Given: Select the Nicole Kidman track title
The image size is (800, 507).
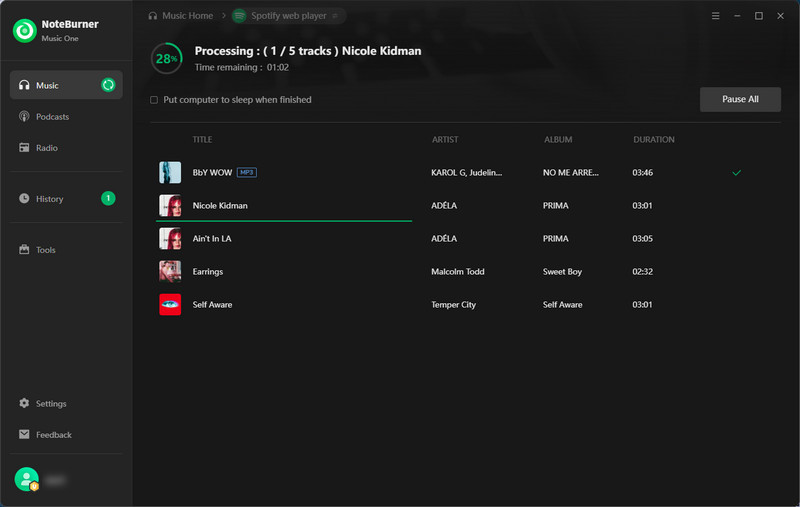Looking at the screenshot, I should (220, 206).
